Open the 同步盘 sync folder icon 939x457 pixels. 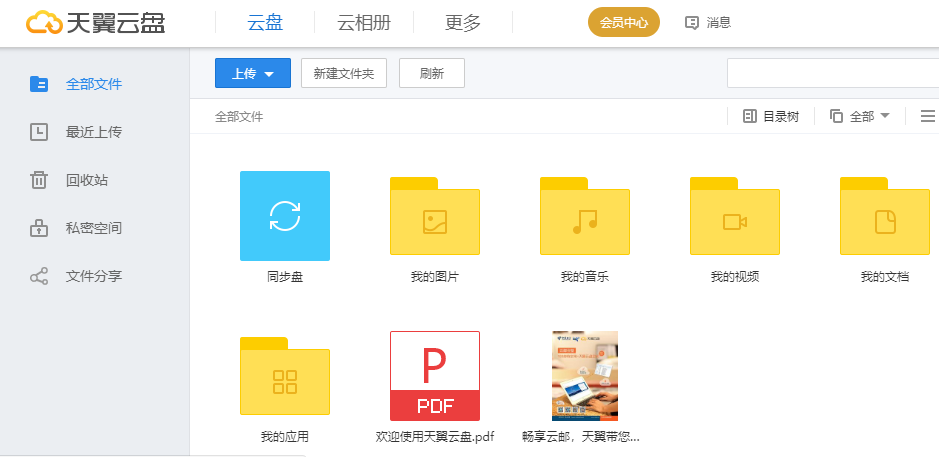[x=285, y=216]
